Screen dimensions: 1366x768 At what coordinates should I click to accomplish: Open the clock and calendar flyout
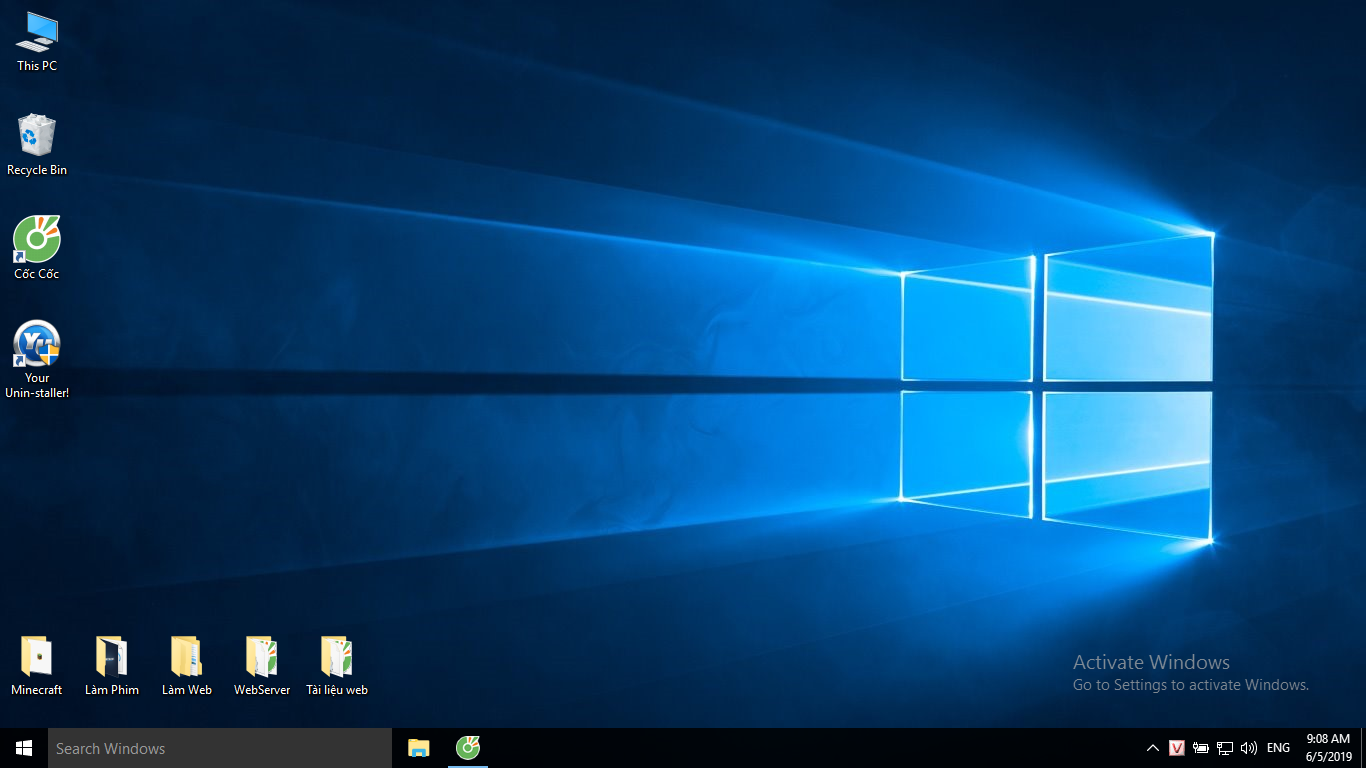click(x=1328, y=748)
